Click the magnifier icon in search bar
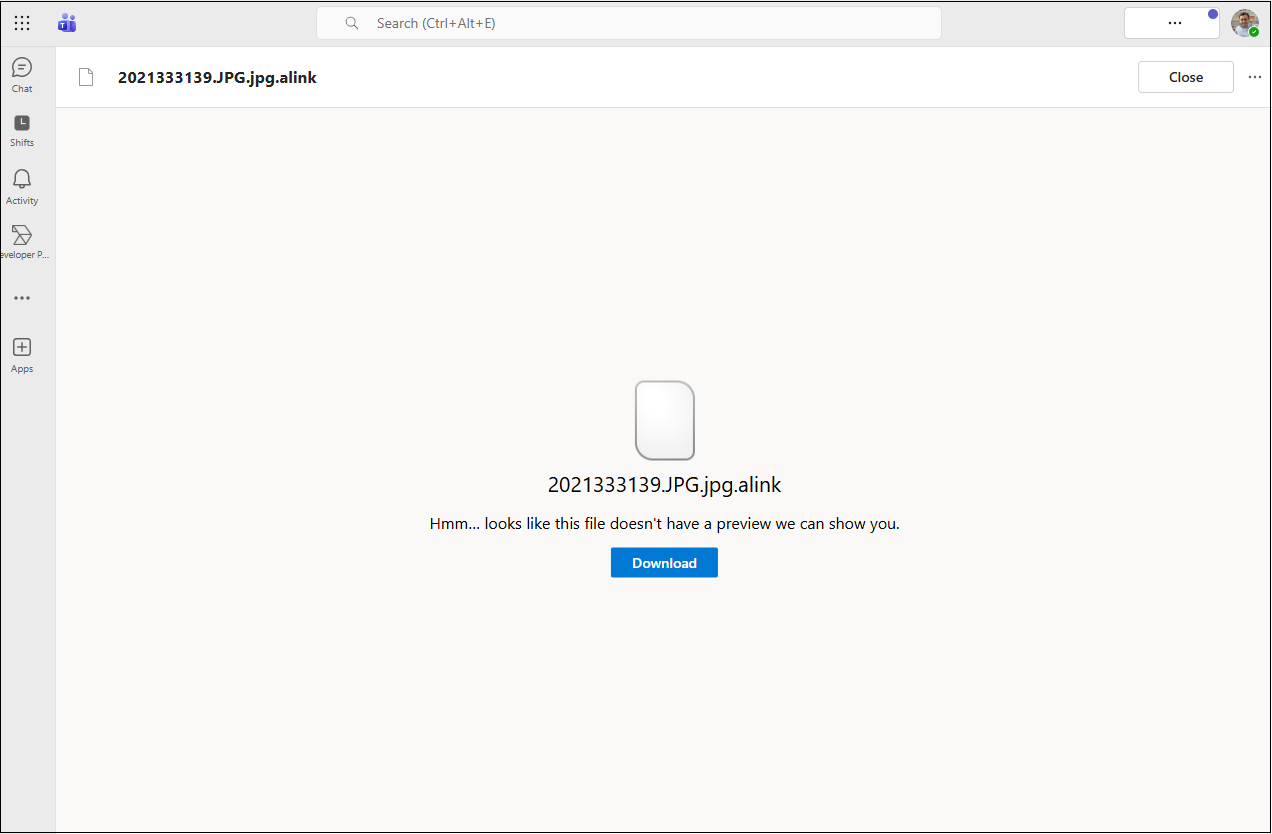 (352, 23)
